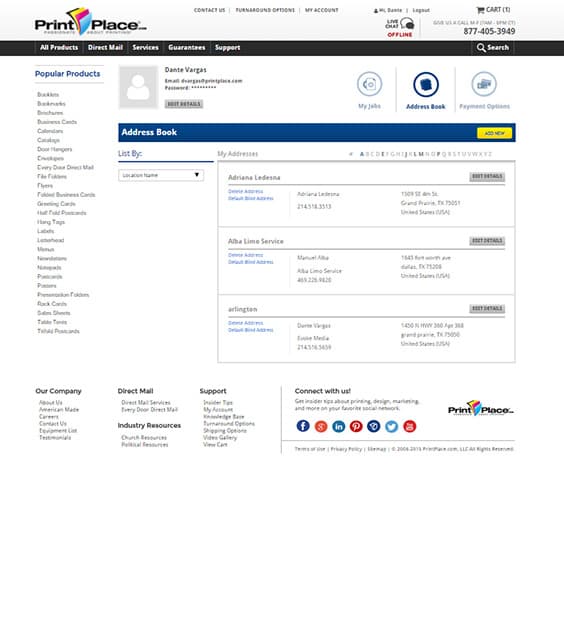This screenshot has height=632, width=564.
Task: Click Video Gallery in the footer
Action: click(220, 438)
